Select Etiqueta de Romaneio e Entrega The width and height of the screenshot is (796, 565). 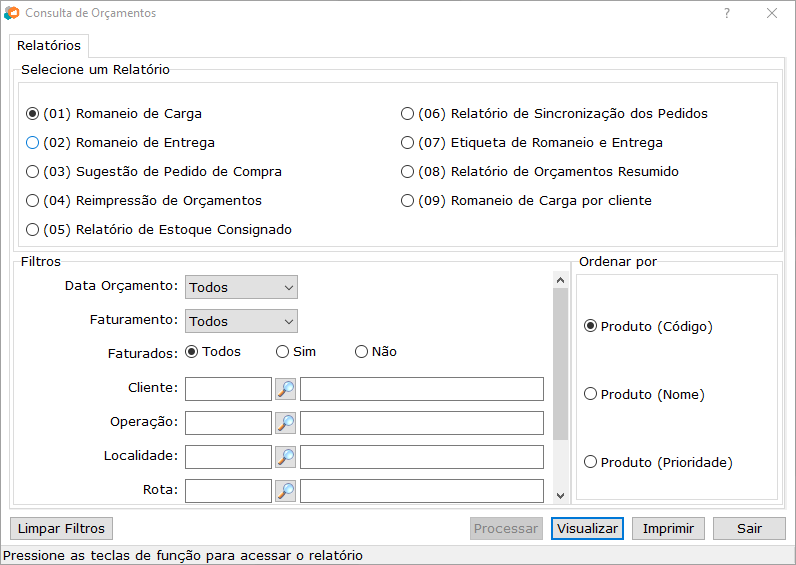click(x=407, y=143)
